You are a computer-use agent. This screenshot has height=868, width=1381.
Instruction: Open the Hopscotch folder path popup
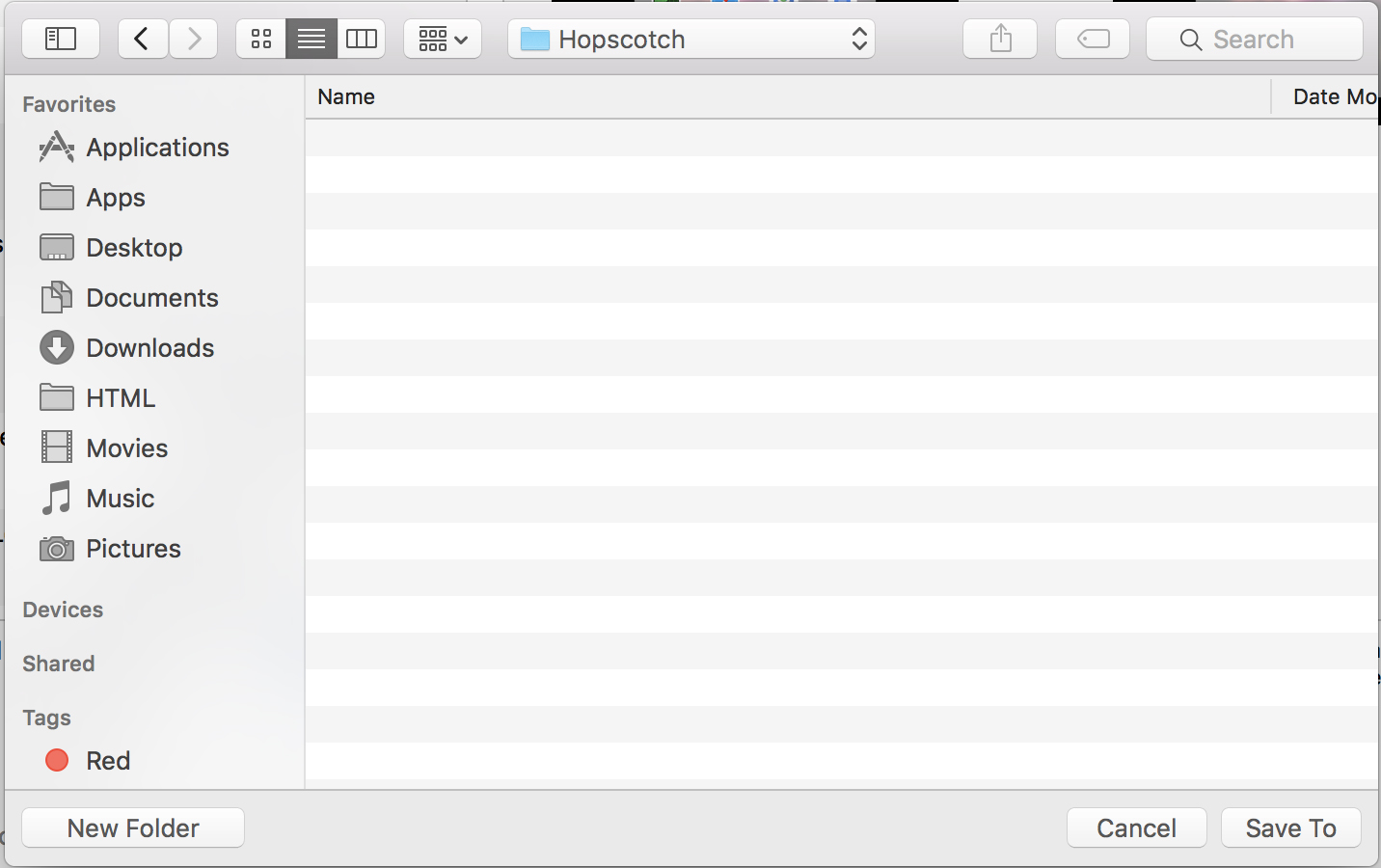(x=691, y=39)
